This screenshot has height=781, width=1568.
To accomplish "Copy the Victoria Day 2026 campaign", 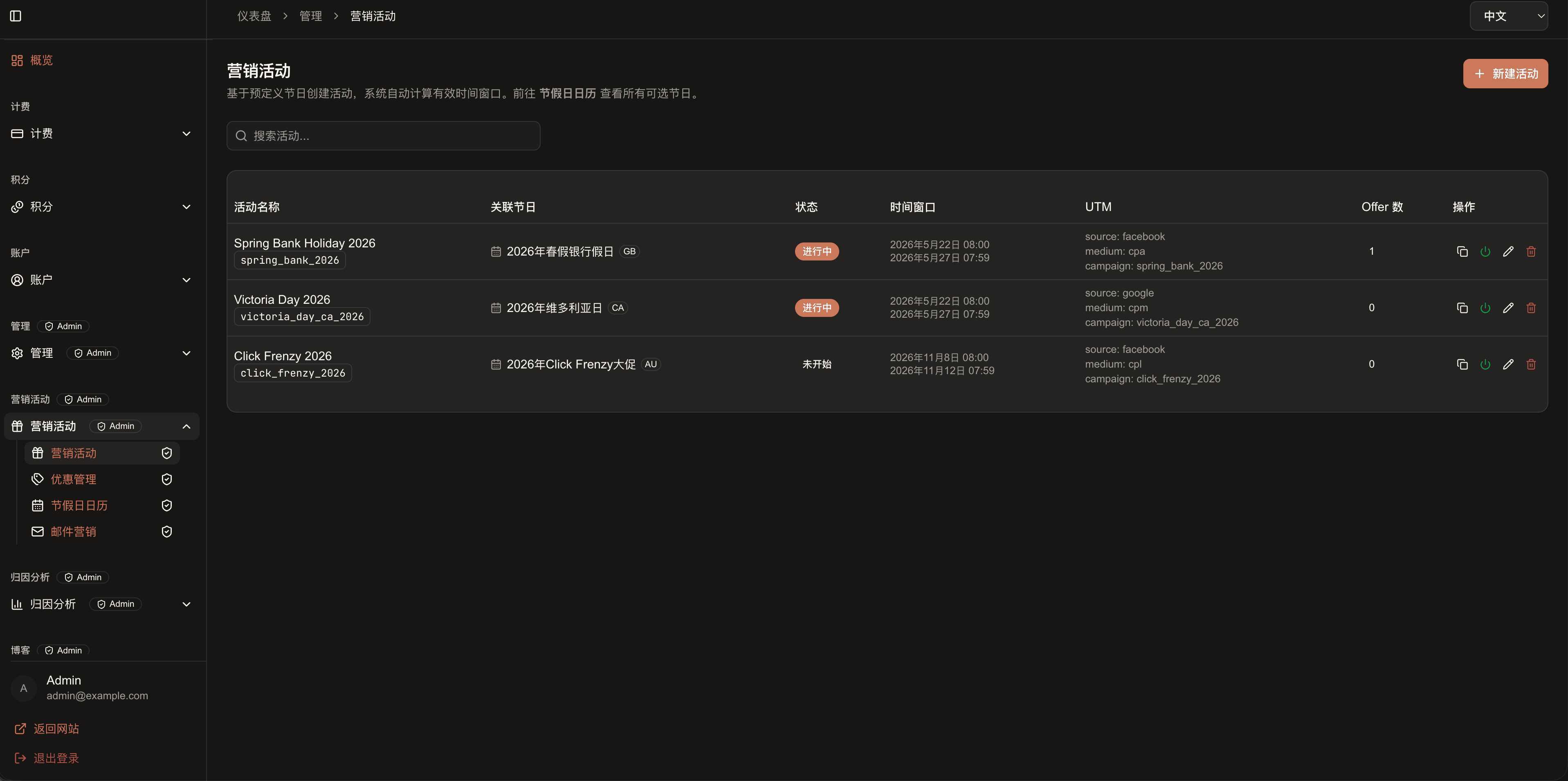I will coord(1462,308).
